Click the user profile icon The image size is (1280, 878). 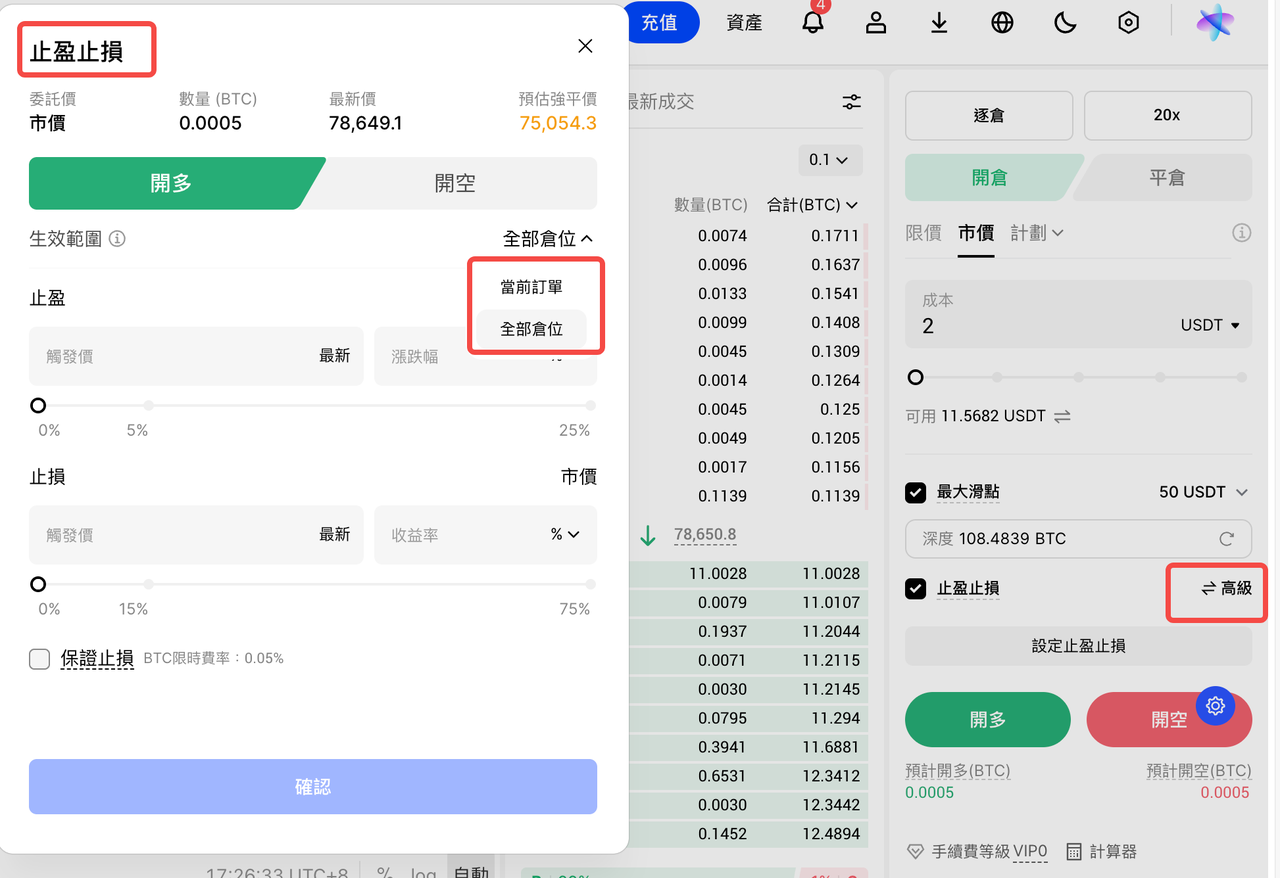(876, 23)
